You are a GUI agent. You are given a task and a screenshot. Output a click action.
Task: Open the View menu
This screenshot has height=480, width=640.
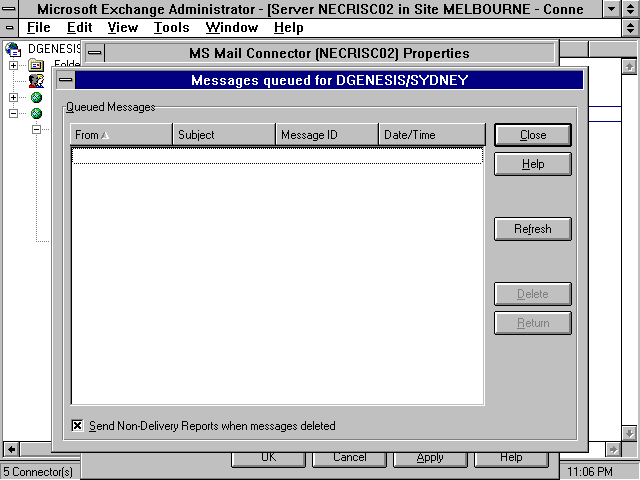[x=122, y=28]
